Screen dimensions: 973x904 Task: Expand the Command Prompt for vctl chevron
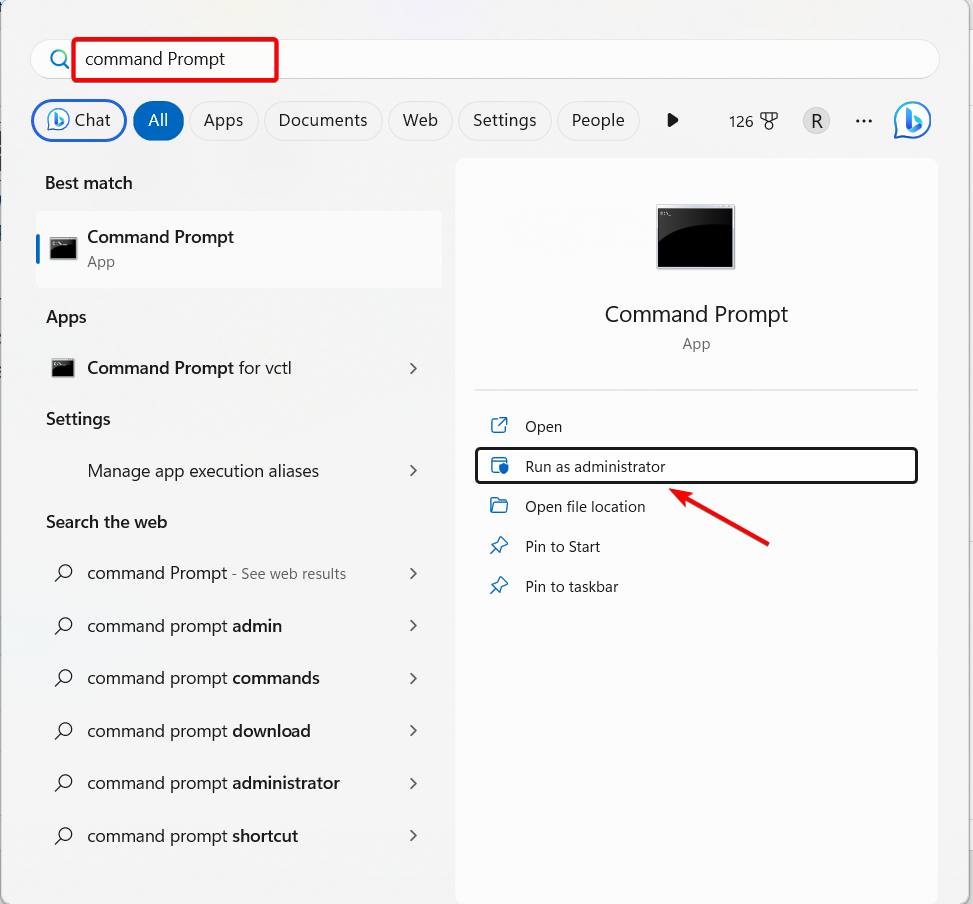point(413,369)
